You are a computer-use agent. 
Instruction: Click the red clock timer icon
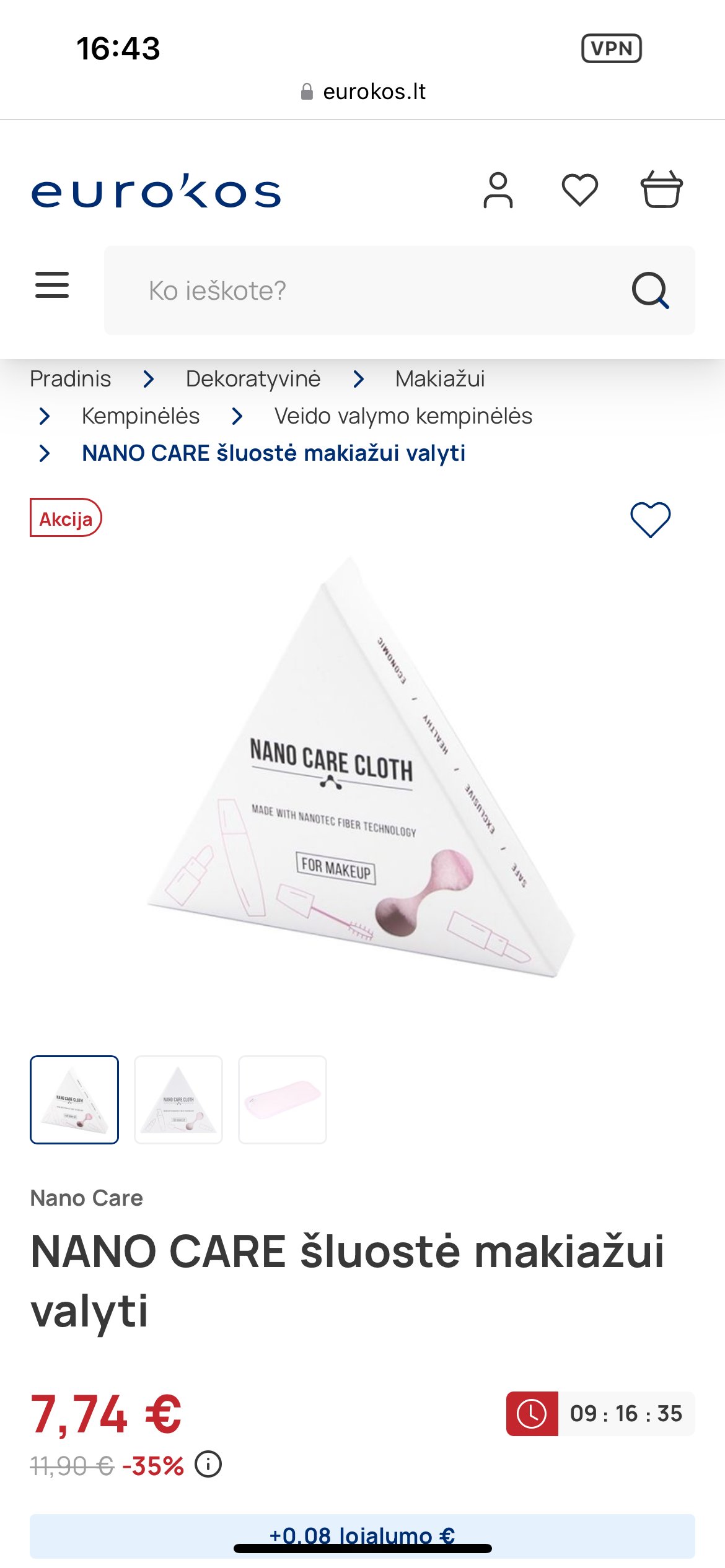tap(532, 1414)
